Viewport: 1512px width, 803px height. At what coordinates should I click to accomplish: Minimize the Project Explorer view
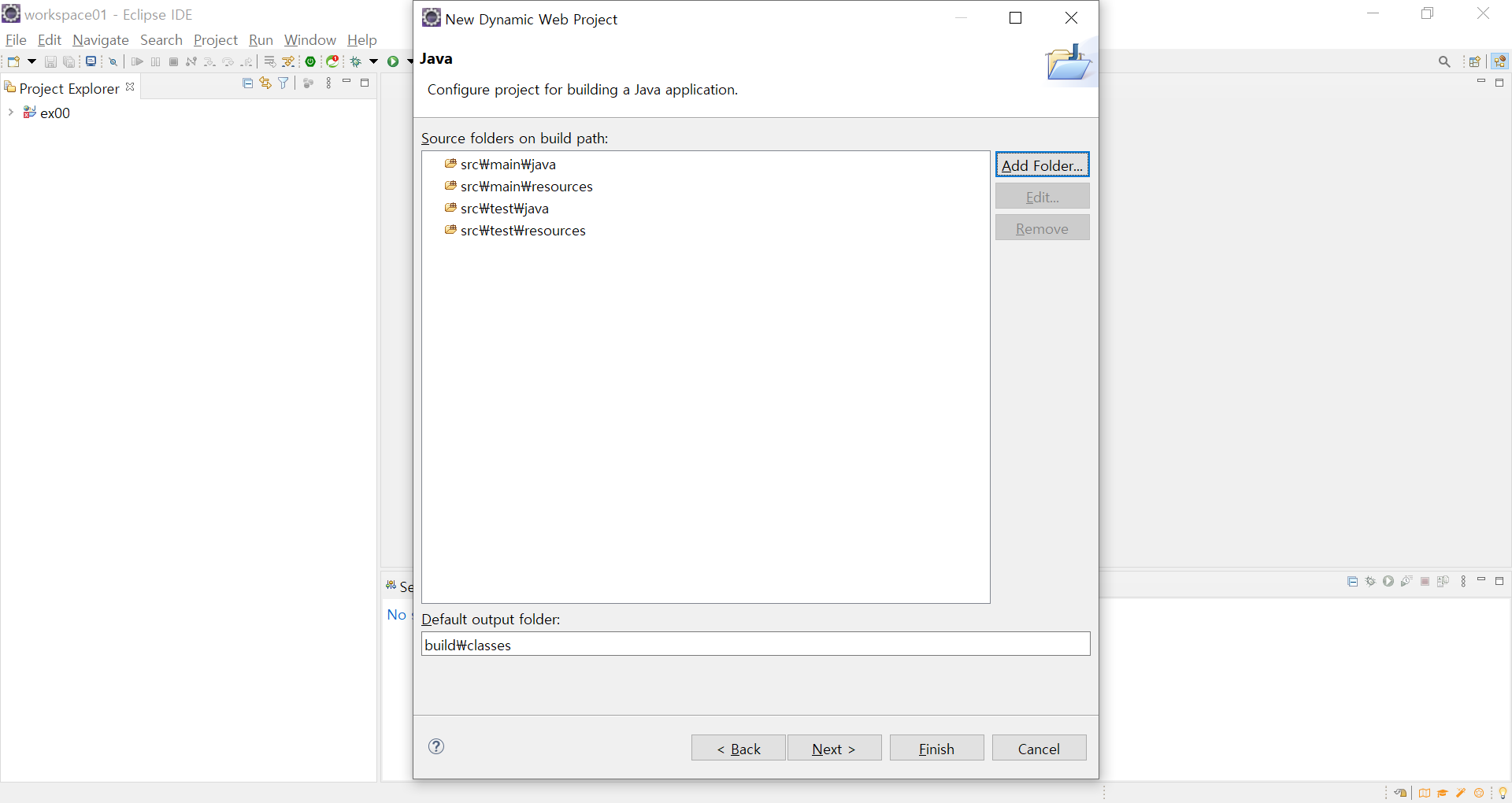[x=346, y=82]
